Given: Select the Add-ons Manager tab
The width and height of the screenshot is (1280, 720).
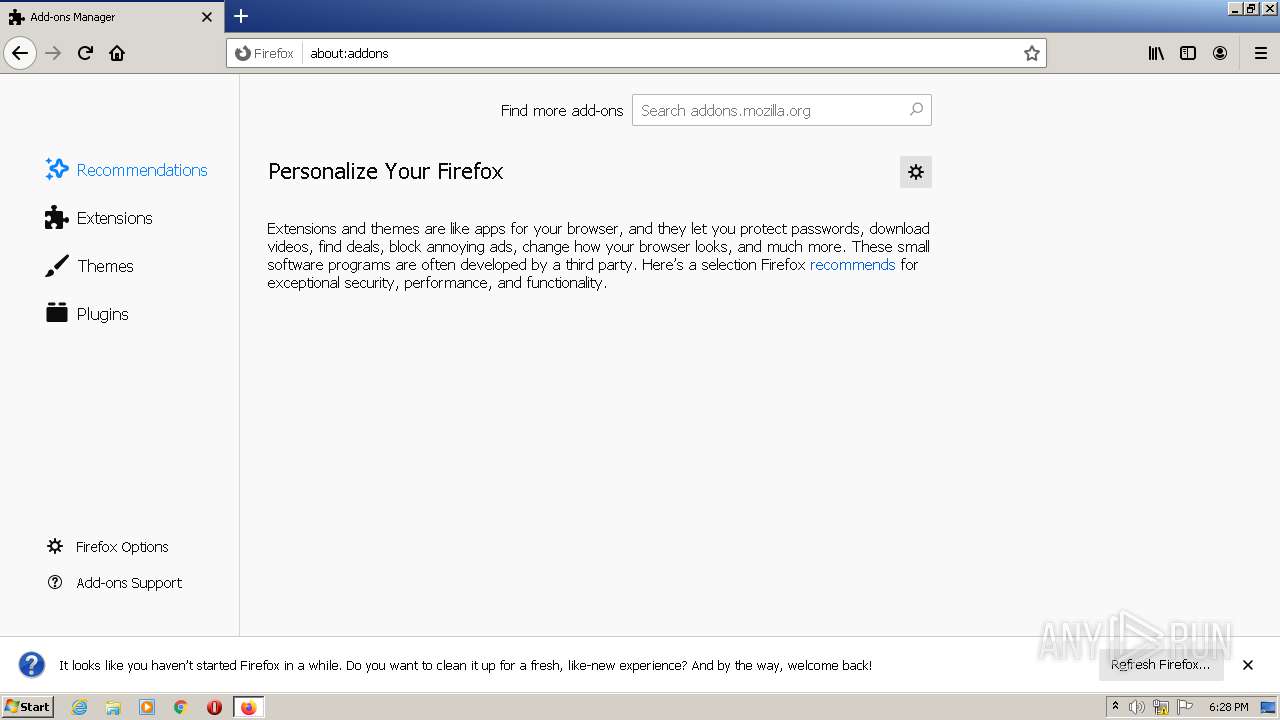Looking at the screenshot, I should [x=112, y=17].
